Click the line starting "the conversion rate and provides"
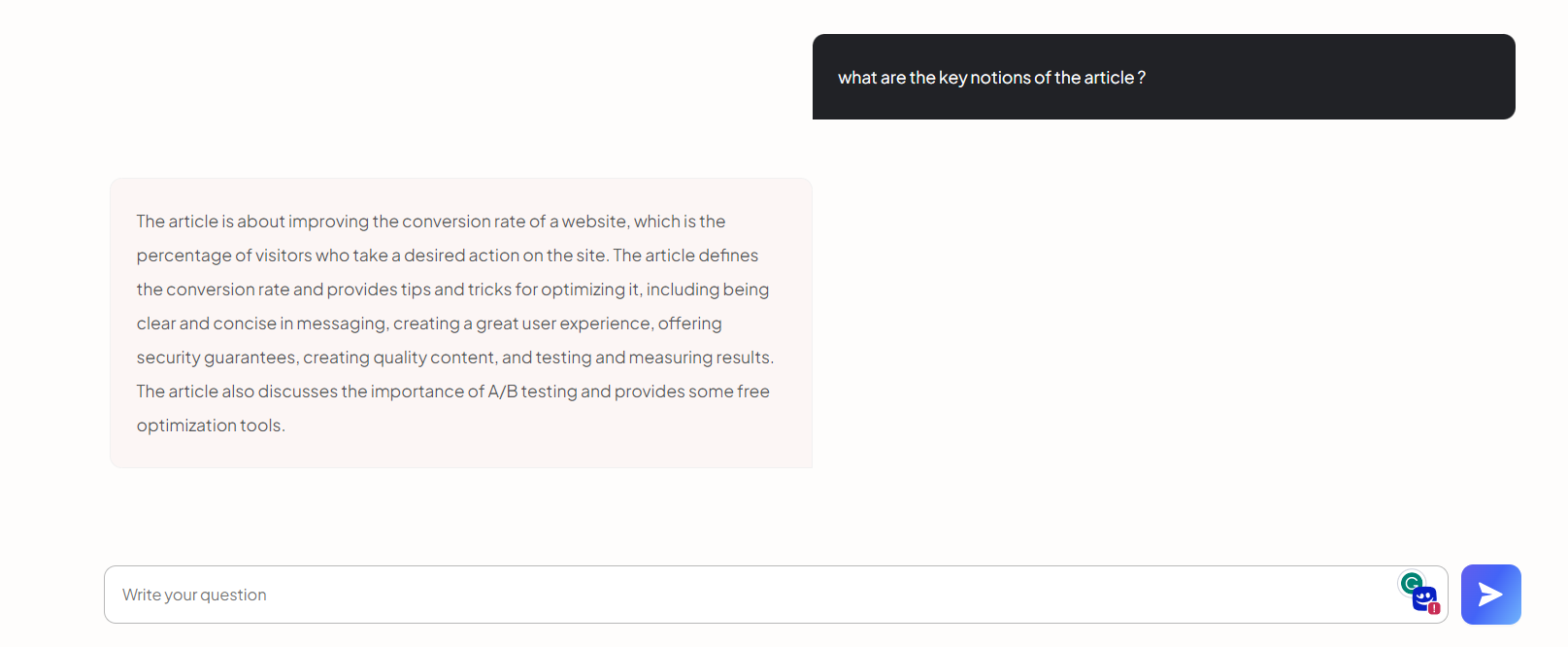Viewport: 1568px width, 647px height. [x=452, y=289]
